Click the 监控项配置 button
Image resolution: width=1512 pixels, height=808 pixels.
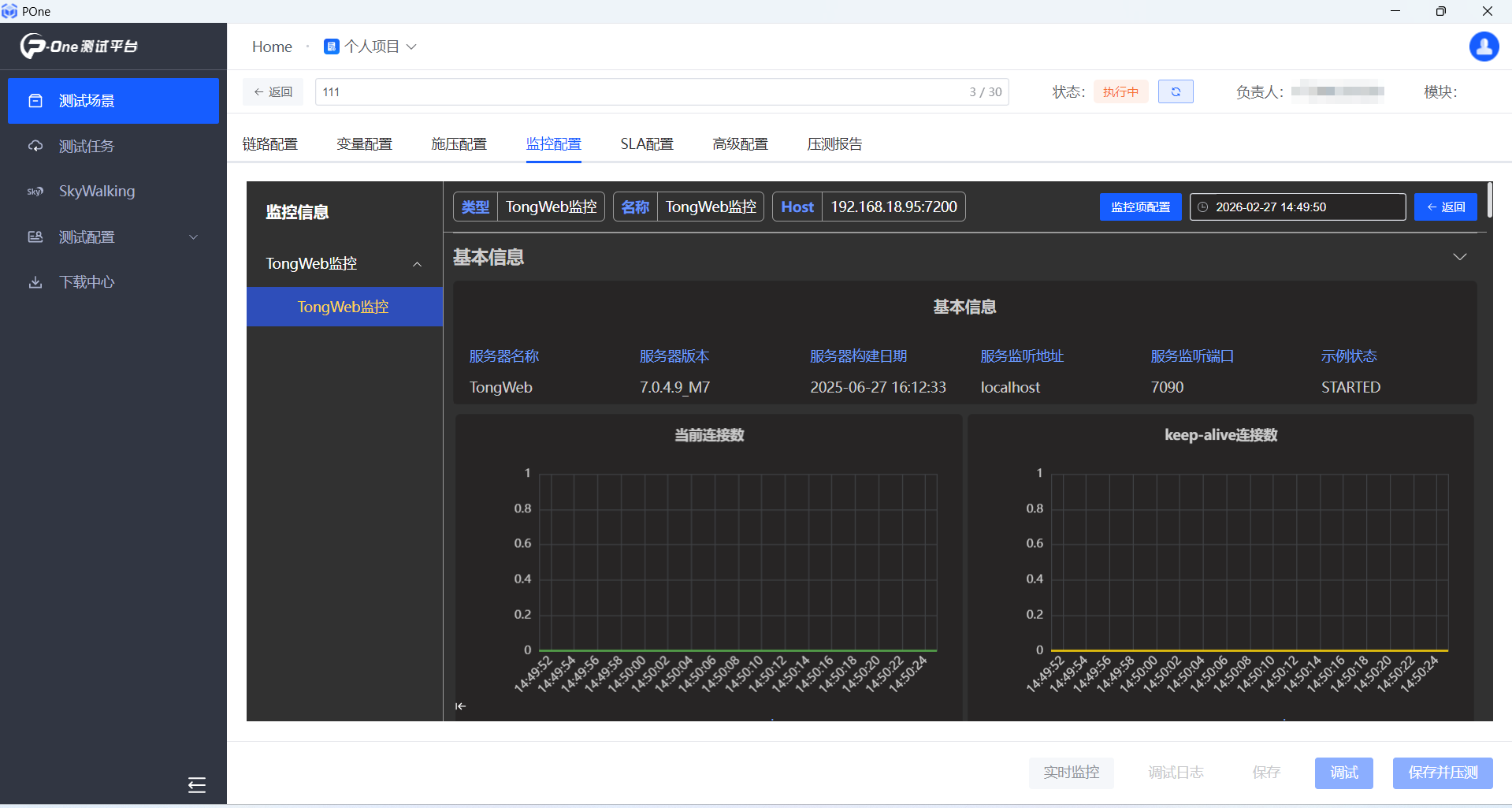tap(1139, 207)
